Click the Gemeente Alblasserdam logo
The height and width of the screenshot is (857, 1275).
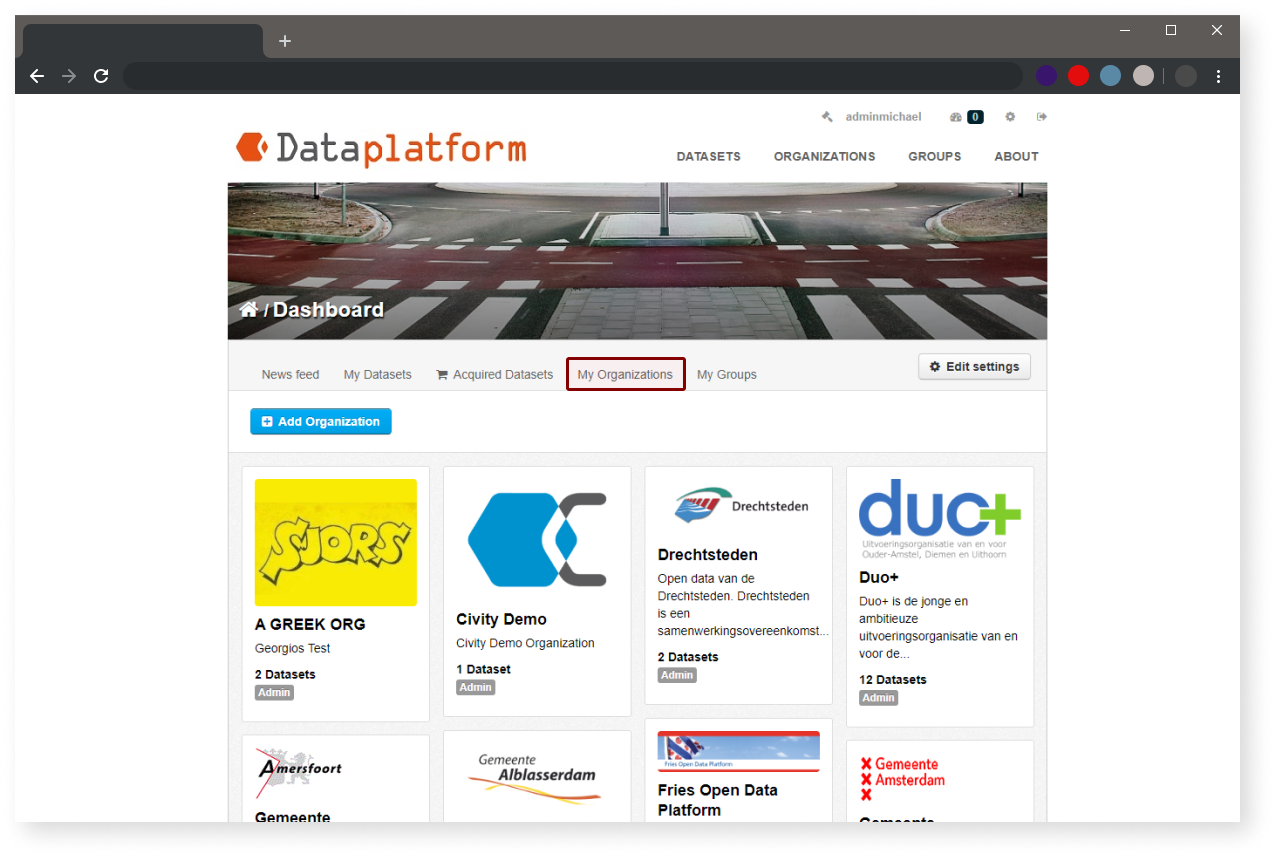pos(537,778)
